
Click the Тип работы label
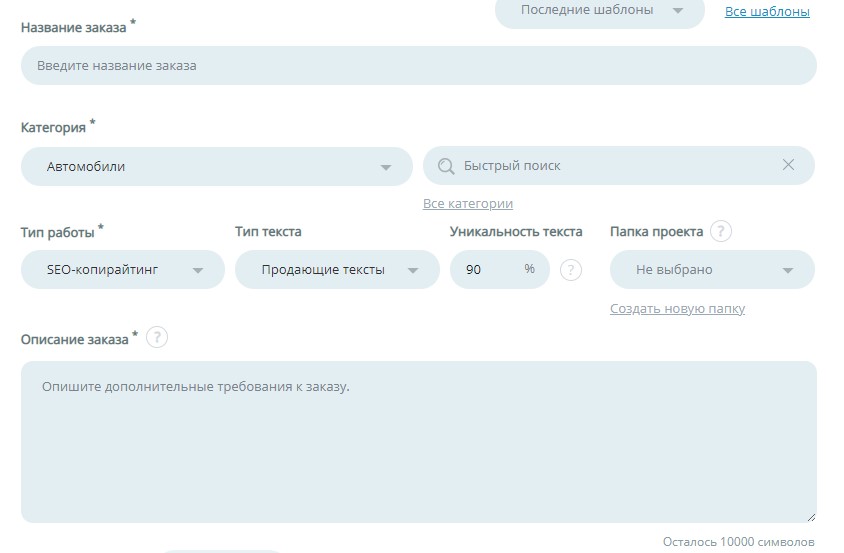click(58, 233)
